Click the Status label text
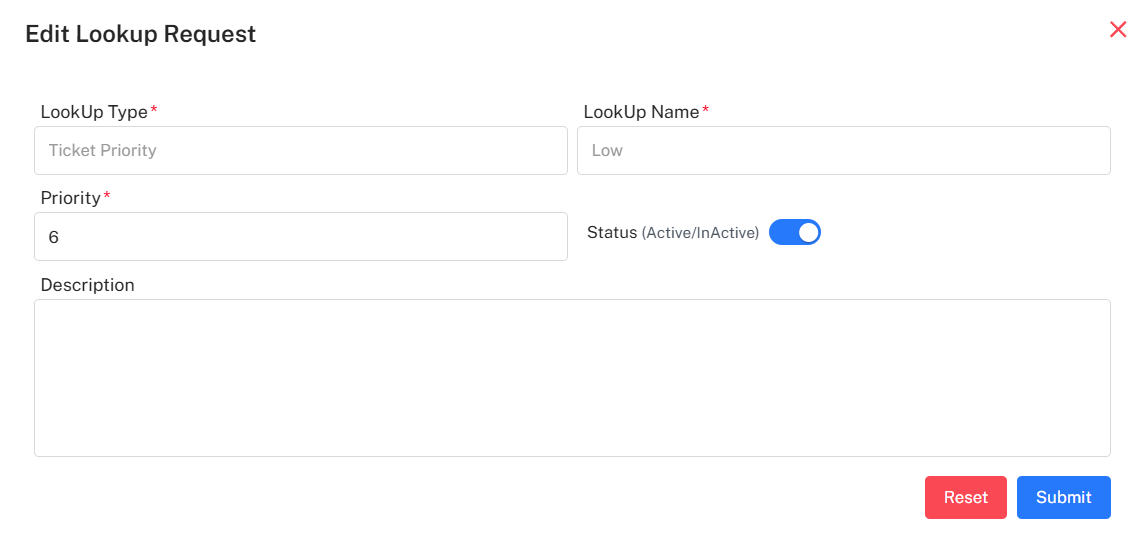This screenshot has width=1147, height=553. coord(611,232)
